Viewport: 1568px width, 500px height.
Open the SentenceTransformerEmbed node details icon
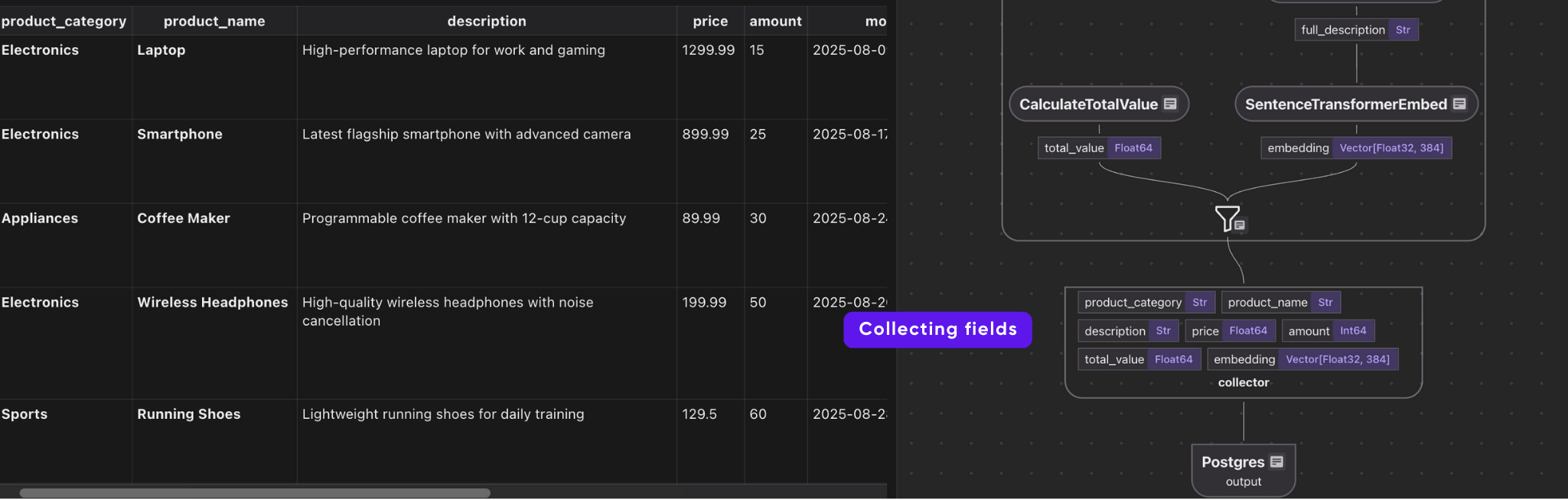pyautogui.click(x=1459, y=103)
